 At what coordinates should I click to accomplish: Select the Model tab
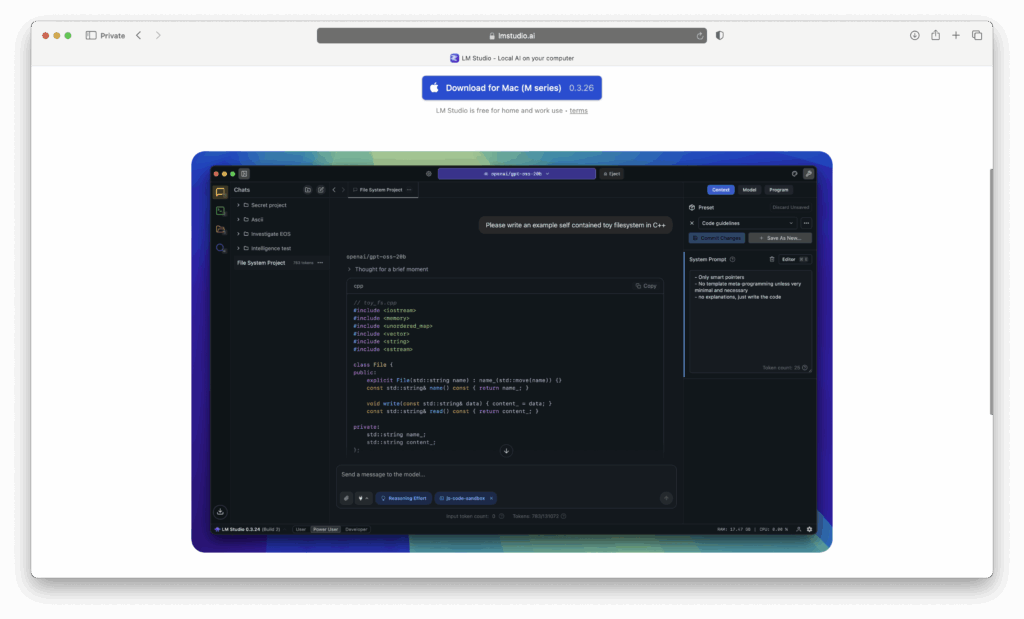coord(749,190)
